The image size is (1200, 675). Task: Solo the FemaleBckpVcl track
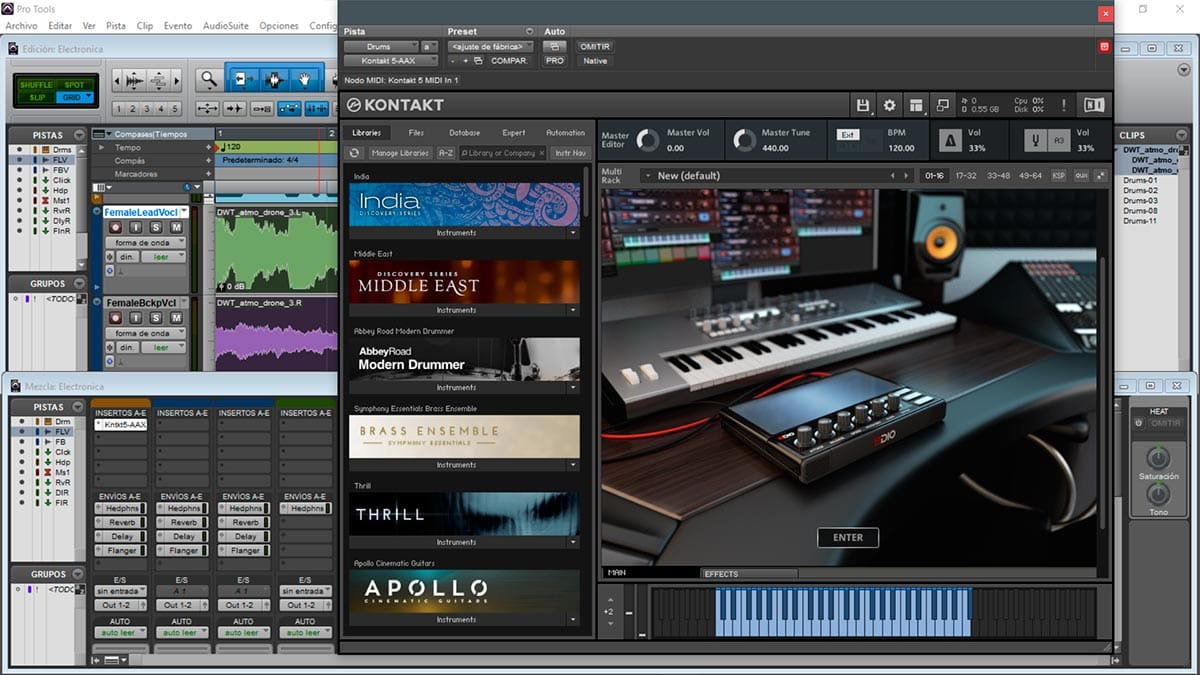click(158, 318)
